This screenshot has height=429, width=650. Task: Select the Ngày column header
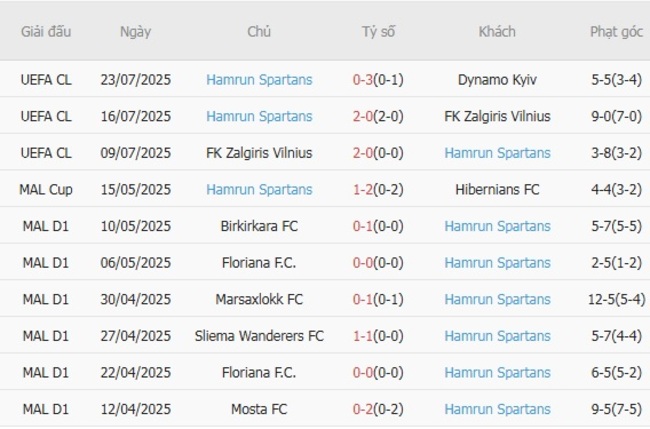point(135,31)
